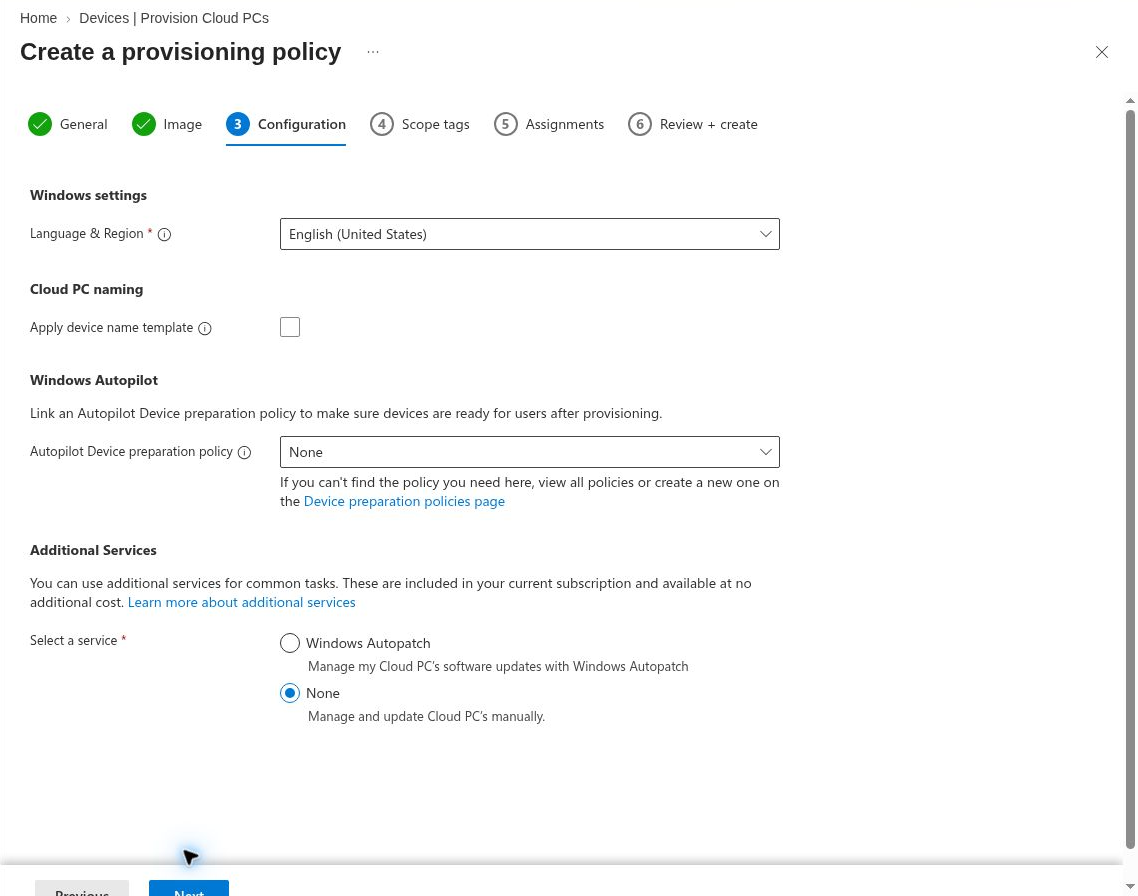Image resolution: width=1138 pixels, height=896 pixels.
Task: Click the Additional Services heading
Action: [x=93, y=550]
